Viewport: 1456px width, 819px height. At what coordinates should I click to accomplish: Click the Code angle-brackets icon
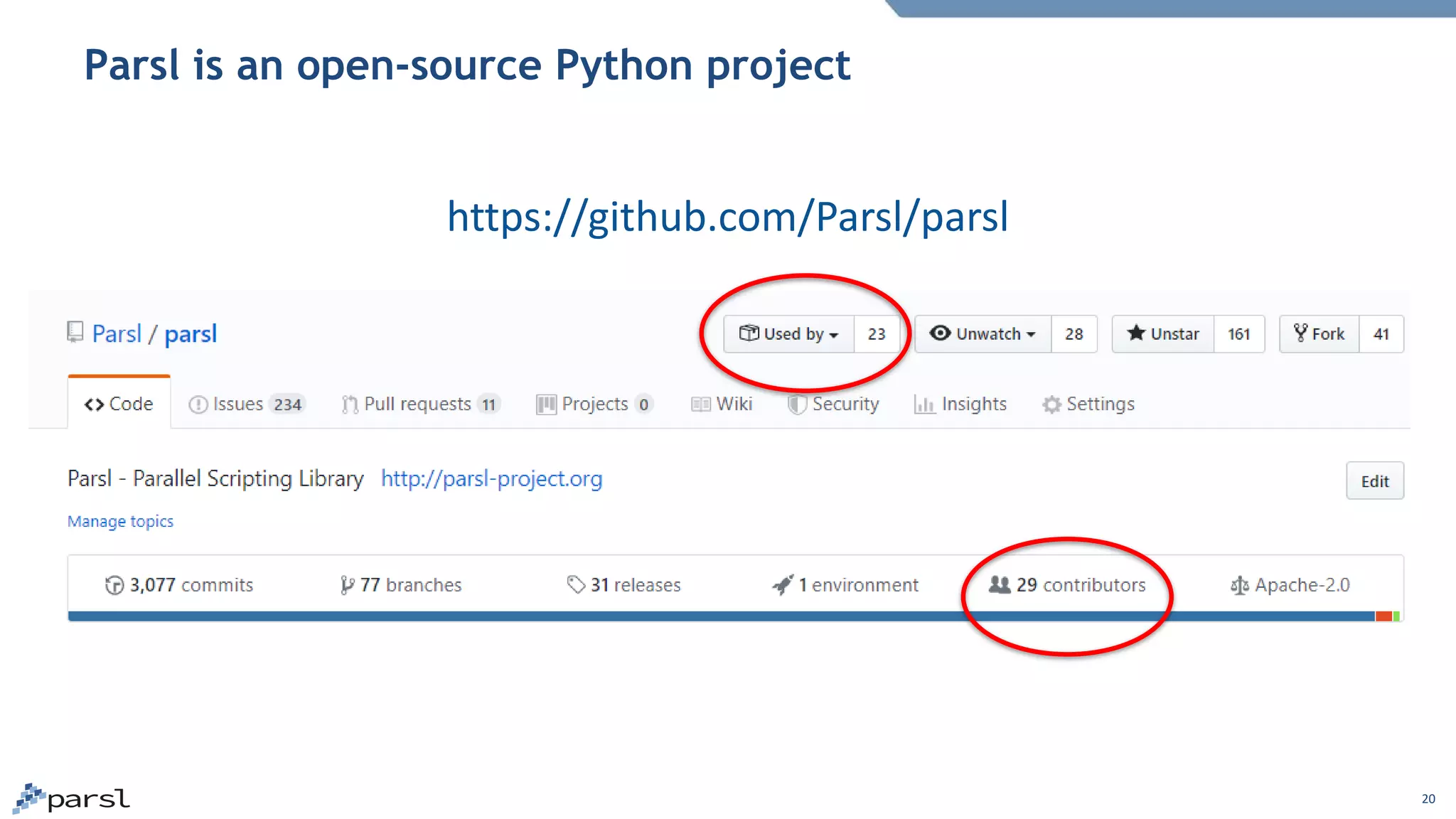coord(94,405)
